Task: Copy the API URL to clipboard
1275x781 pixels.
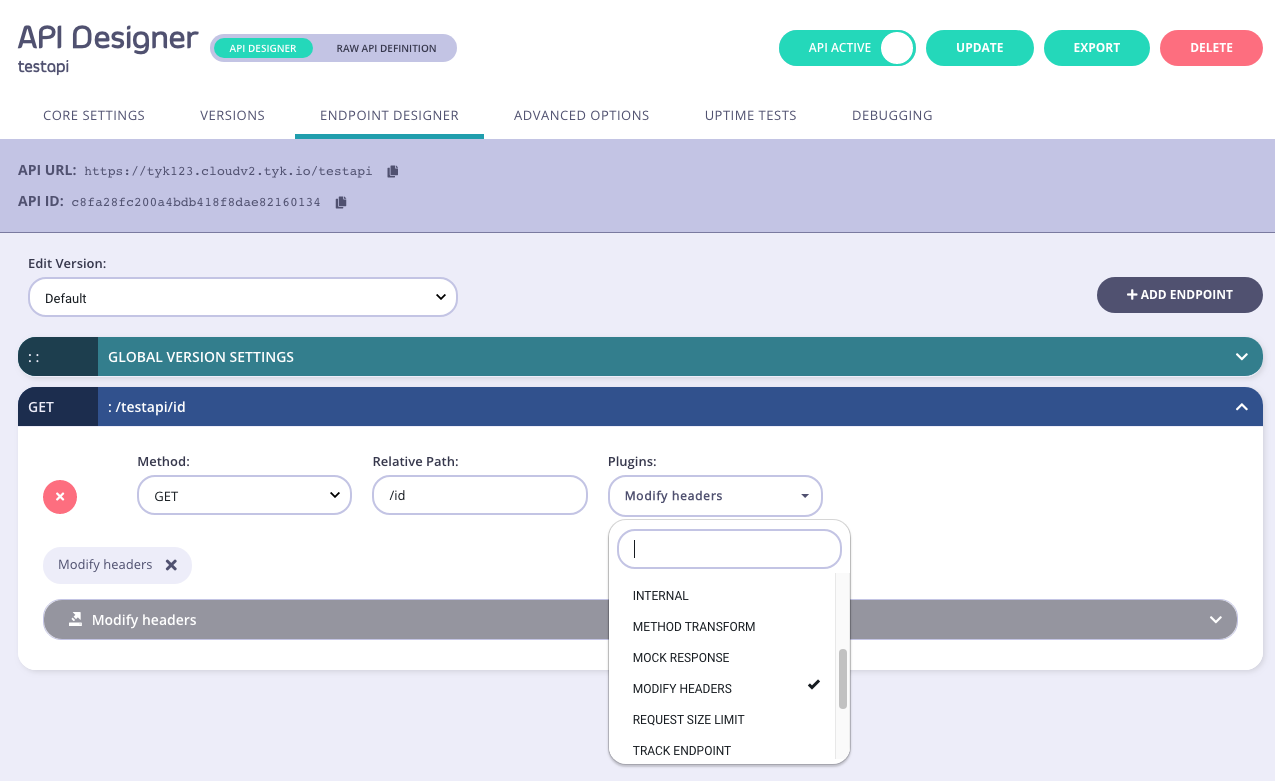Action: pos(392,171)
